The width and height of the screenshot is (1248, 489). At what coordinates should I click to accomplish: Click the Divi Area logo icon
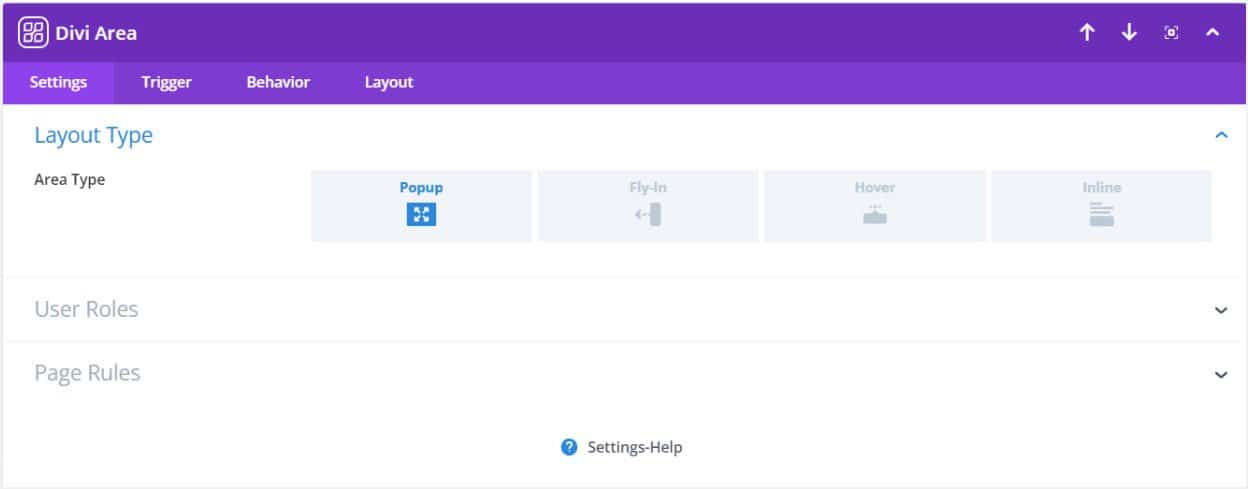(33, 32)
